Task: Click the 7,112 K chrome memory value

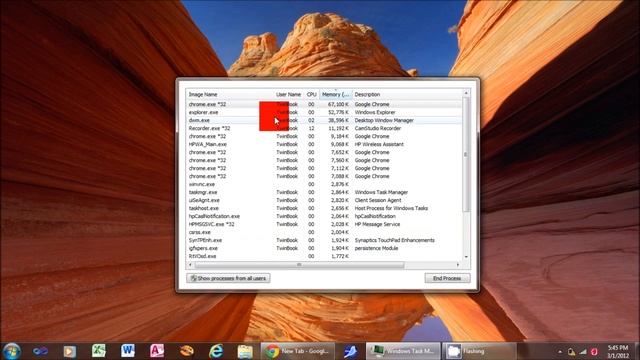Action: [340, 168]
